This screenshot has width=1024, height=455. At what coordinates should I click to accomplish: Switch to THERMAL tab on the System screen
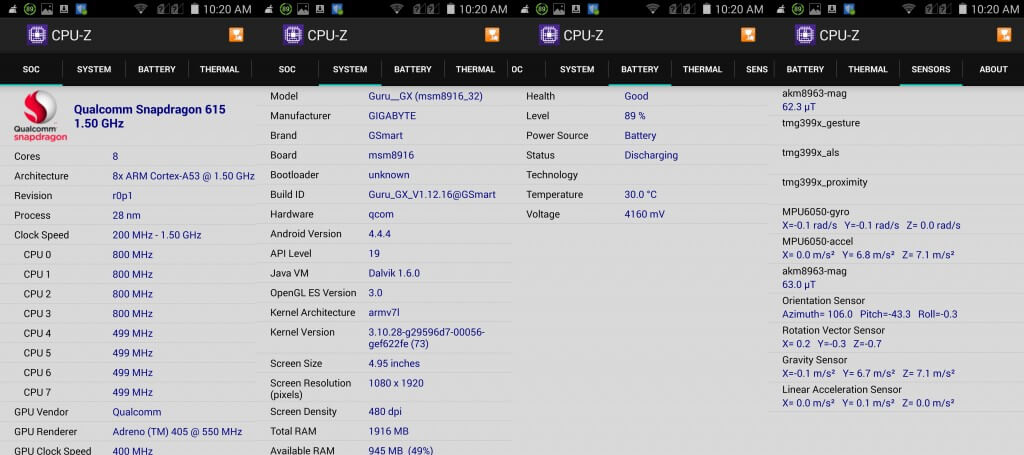click(475, 69)
